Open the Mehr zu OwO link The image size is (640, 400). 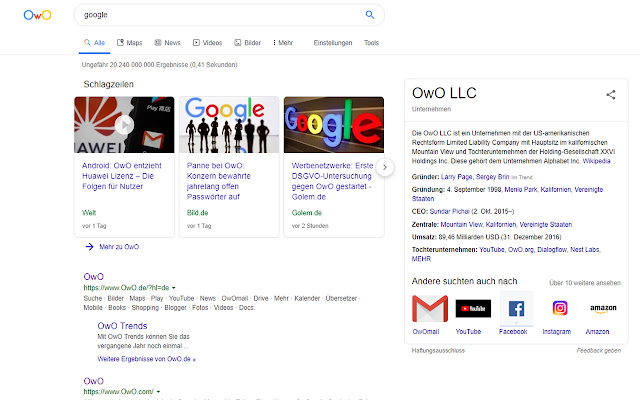[119, 247]
